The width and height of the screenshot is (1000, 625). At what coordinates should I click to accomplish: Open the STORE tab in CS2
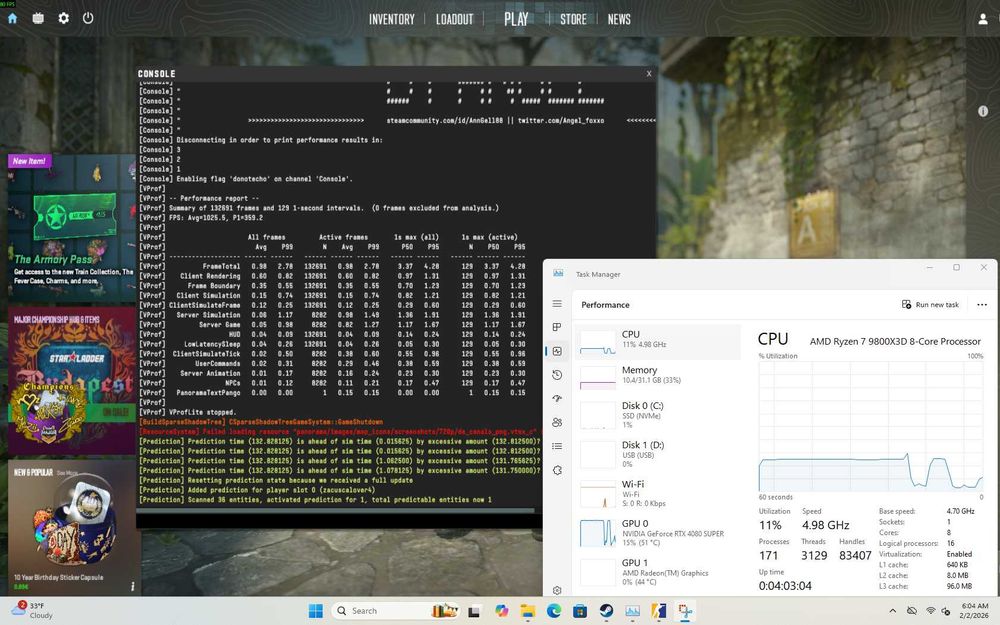(573, 19)
